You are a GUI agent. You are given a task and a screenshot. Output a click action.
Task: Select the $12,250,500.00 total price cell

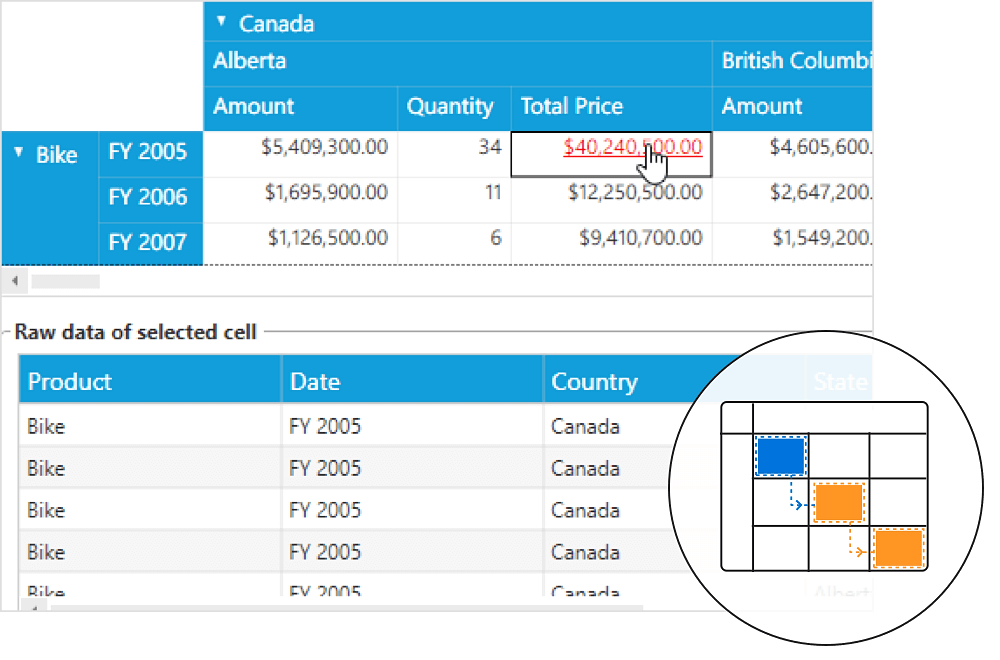pos(634,192)
